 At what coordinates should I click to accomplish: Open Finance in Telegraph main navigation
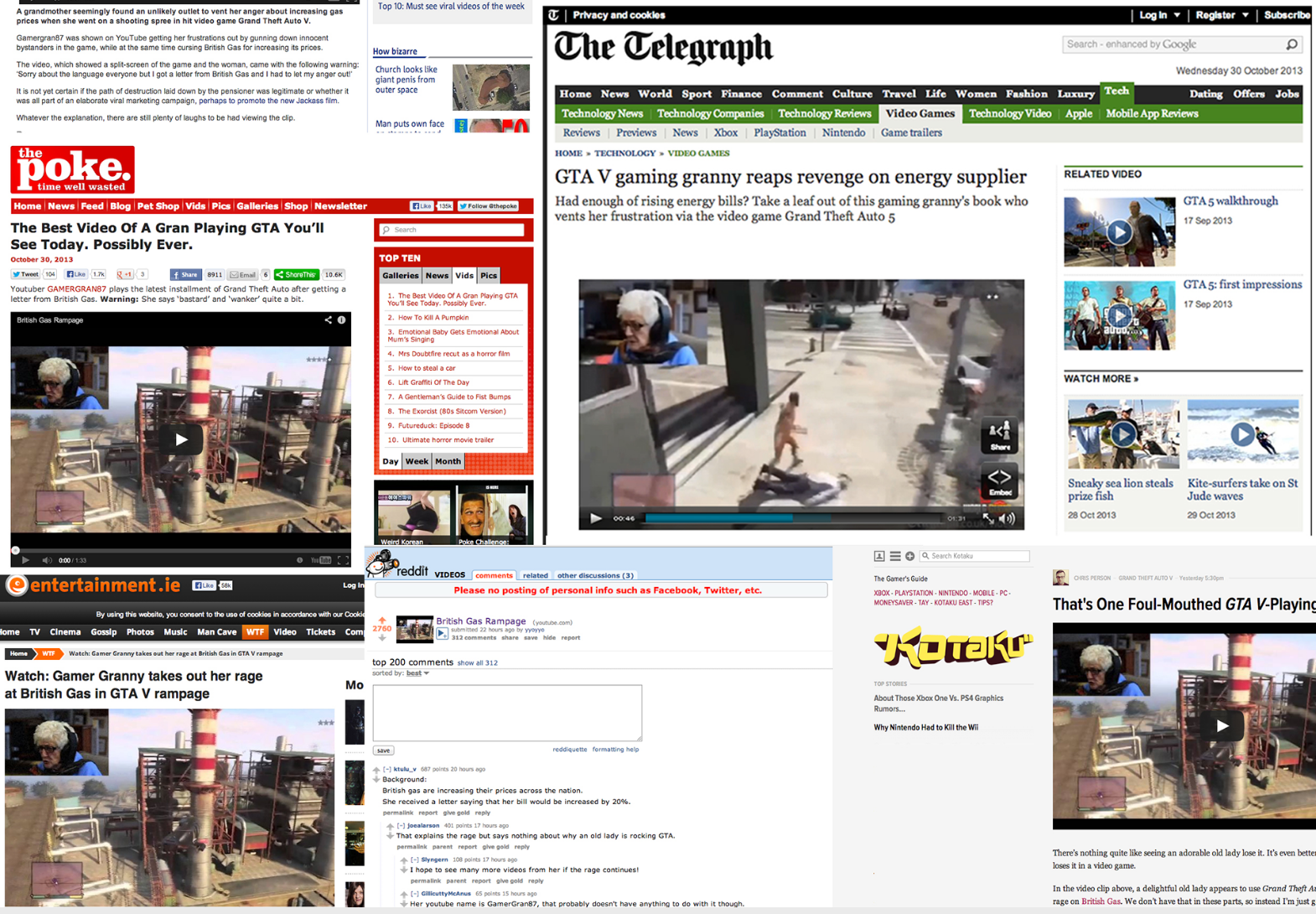pyautogui.click(x=741, y=94)
